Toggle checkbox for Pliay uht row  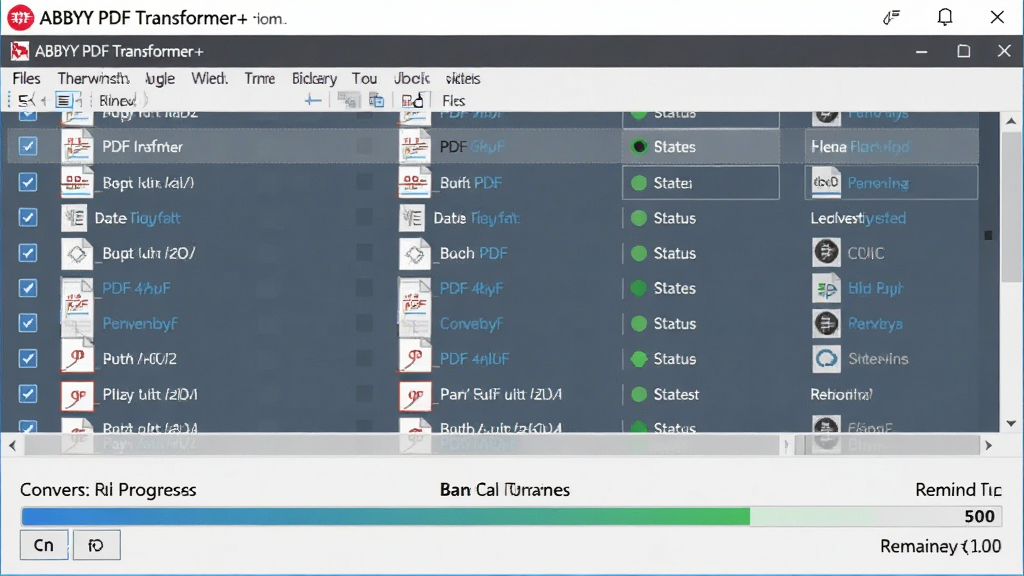tap(27, 394)
